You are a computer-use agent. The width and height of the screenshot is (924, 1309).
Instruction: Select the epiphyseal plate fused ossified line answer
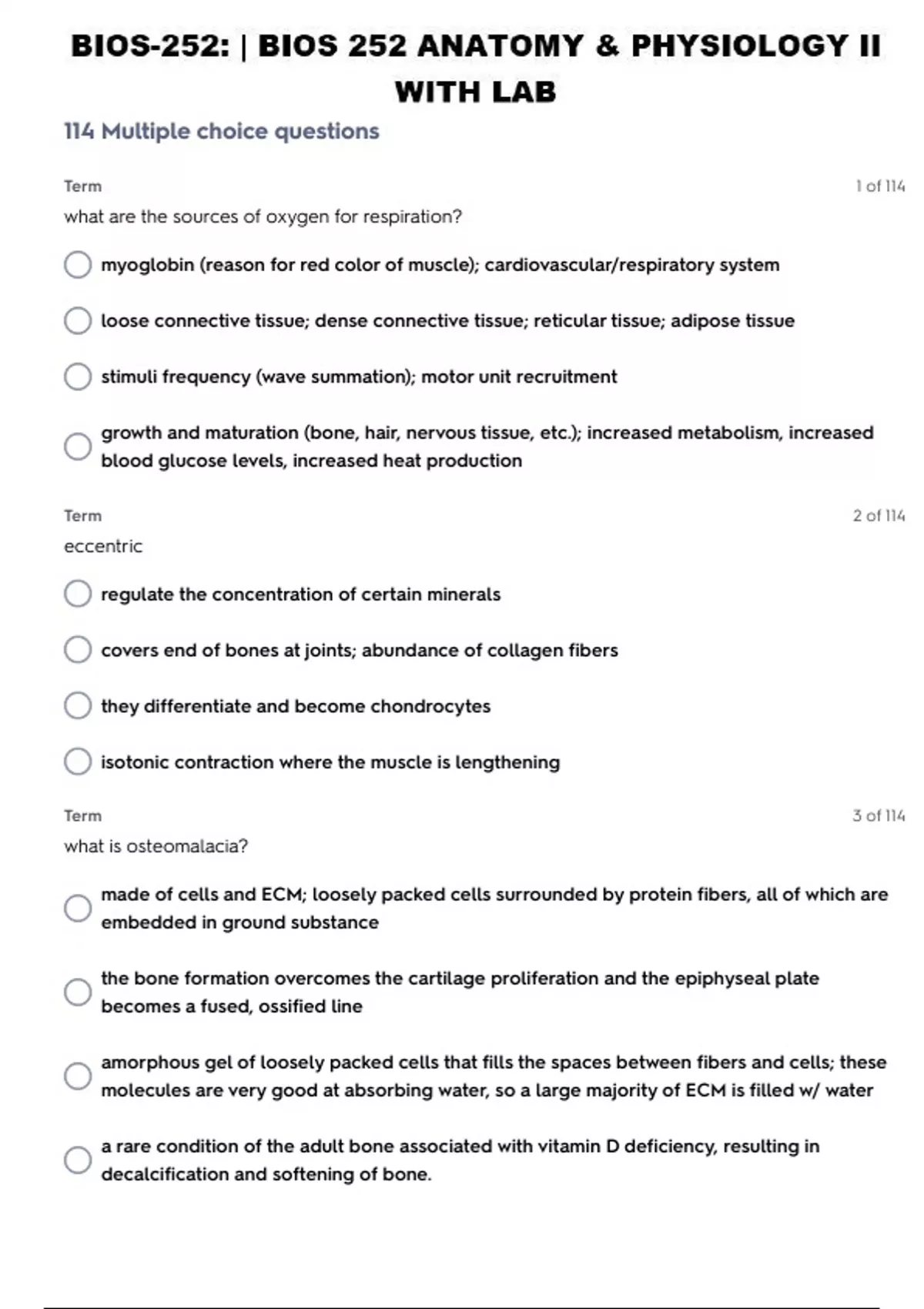78,993
